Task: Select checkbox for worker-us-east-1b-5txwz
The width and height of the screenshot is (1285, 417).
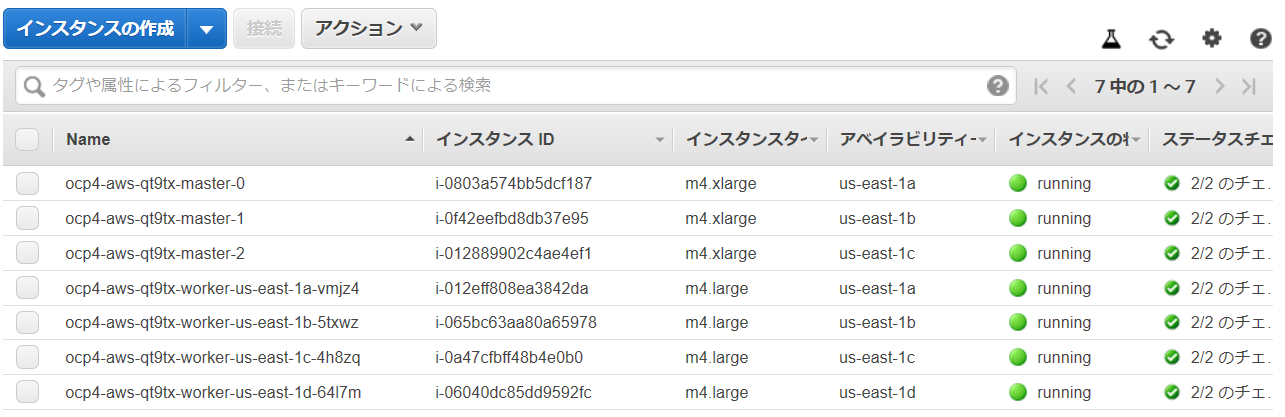Action: tap(27, 322)
